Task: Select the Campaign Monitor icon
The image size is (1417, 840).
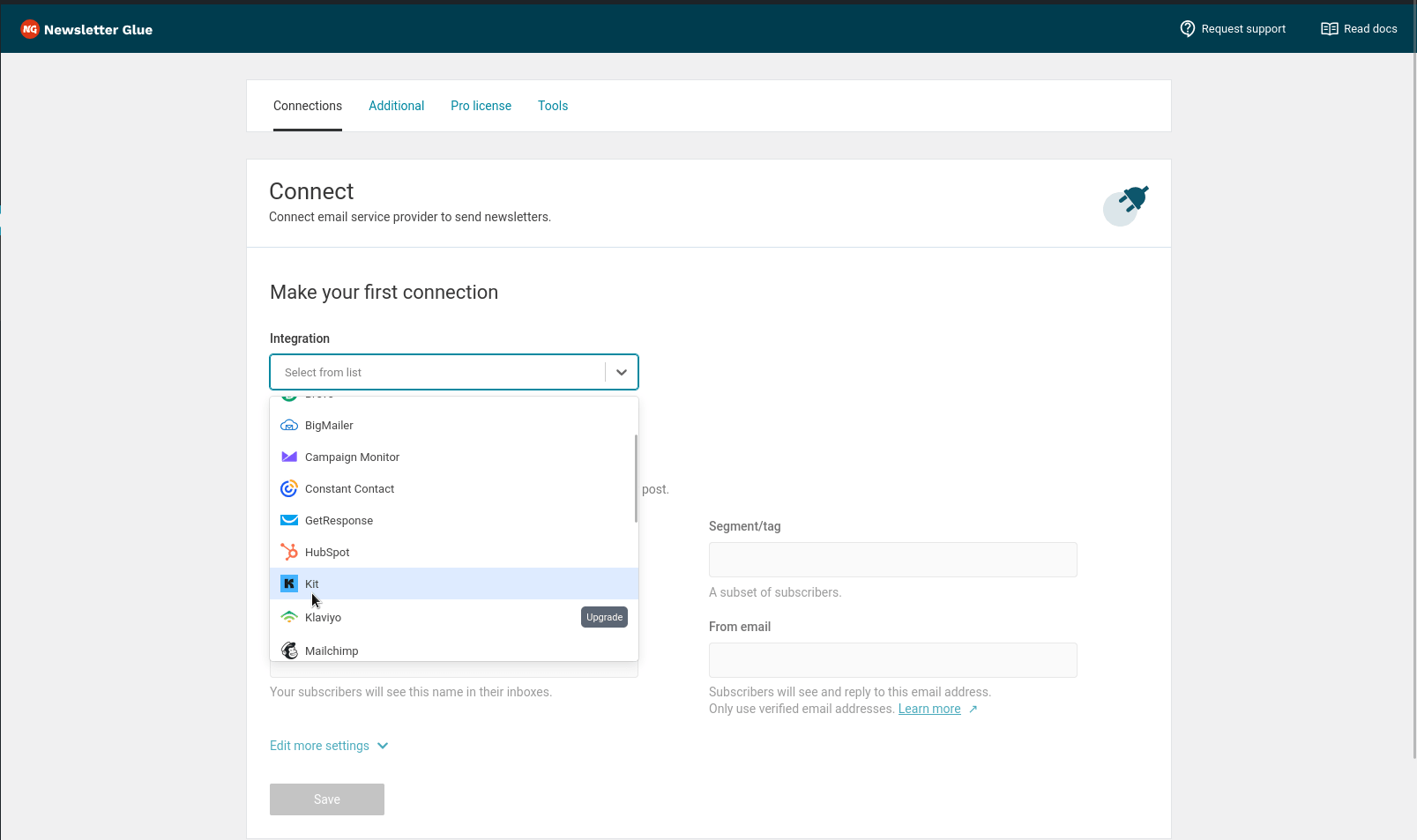Action: 289,457
